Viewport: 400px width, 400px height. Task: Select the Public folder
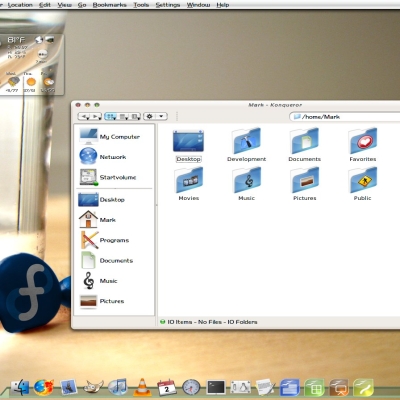click(x=362, y=184)
